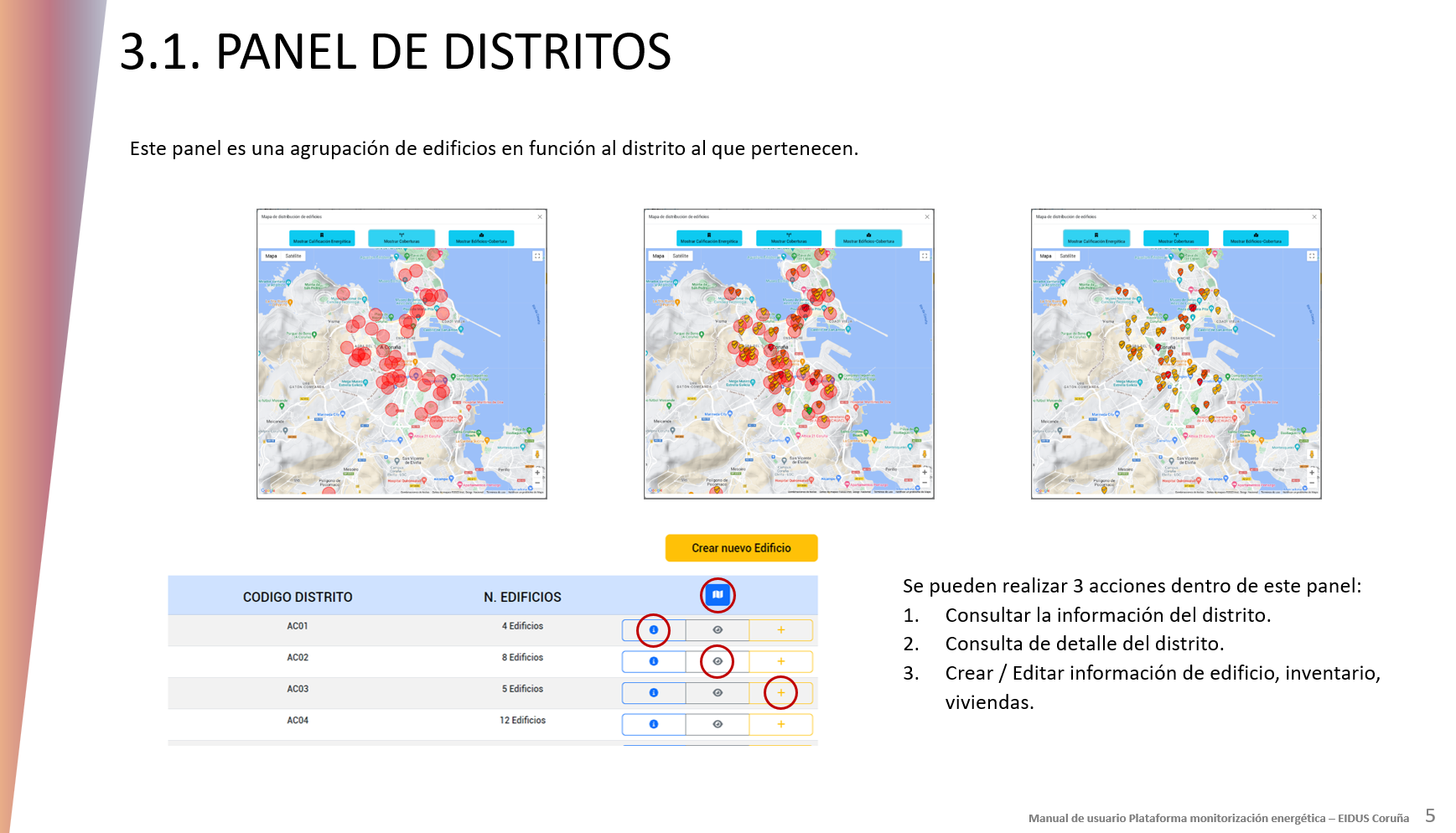
Task: Zoom out on the third map
Action: 1312,482
